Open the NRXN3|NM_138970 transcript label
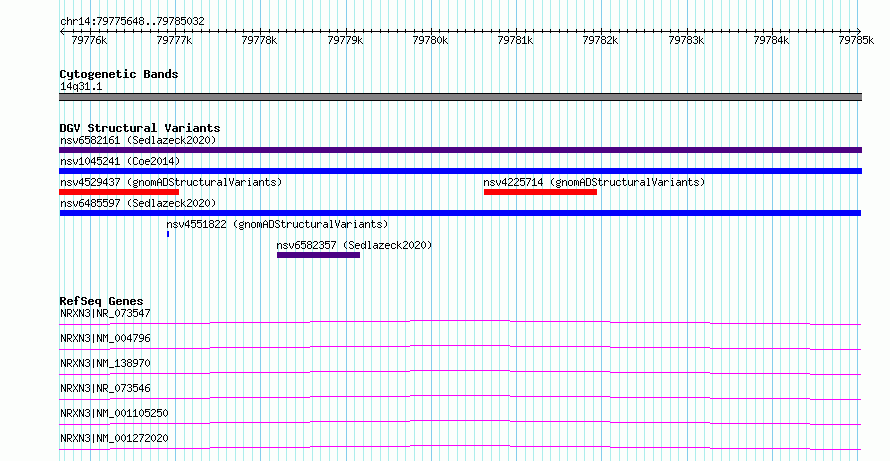 (105, 363)
